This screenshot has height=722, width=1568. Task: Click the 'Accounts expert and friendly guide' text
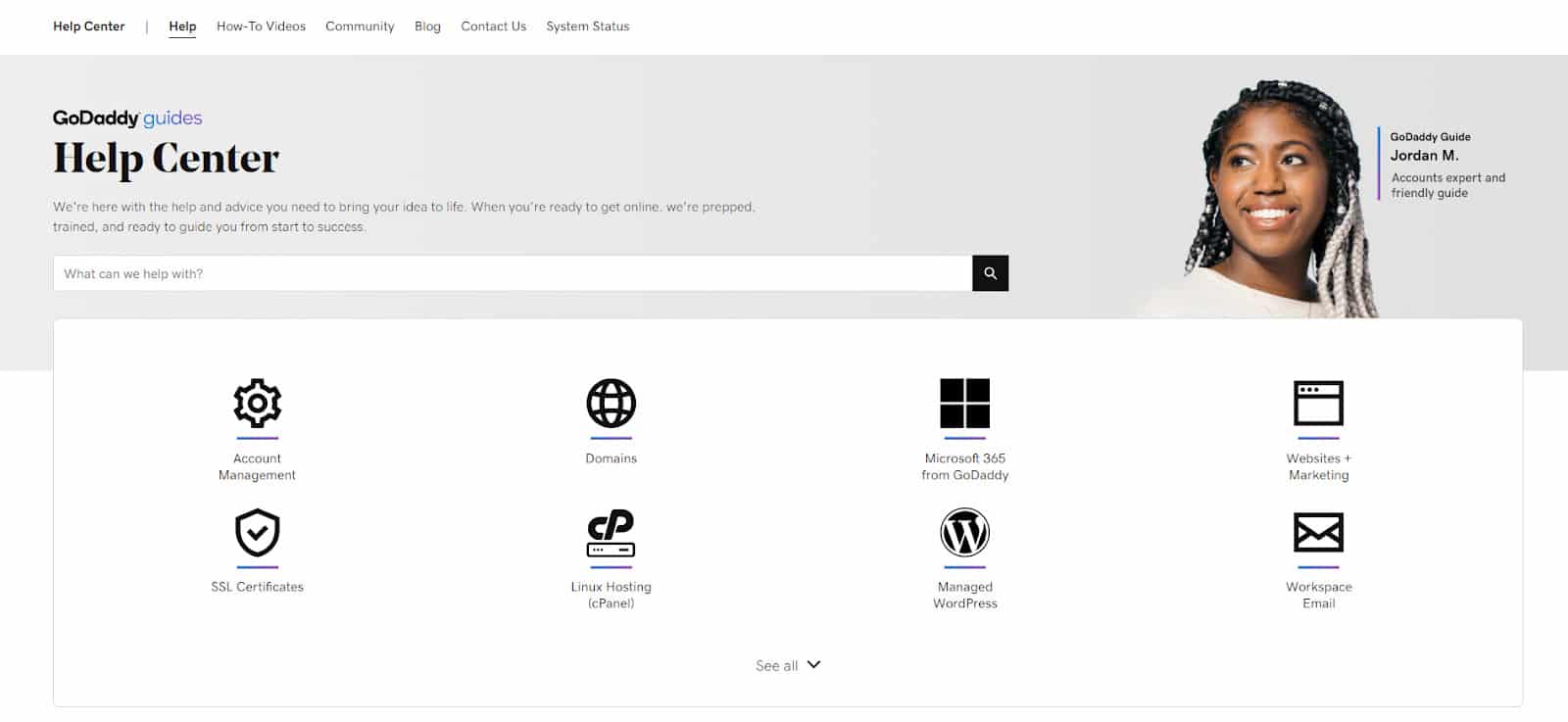(x=1447, y=185)
